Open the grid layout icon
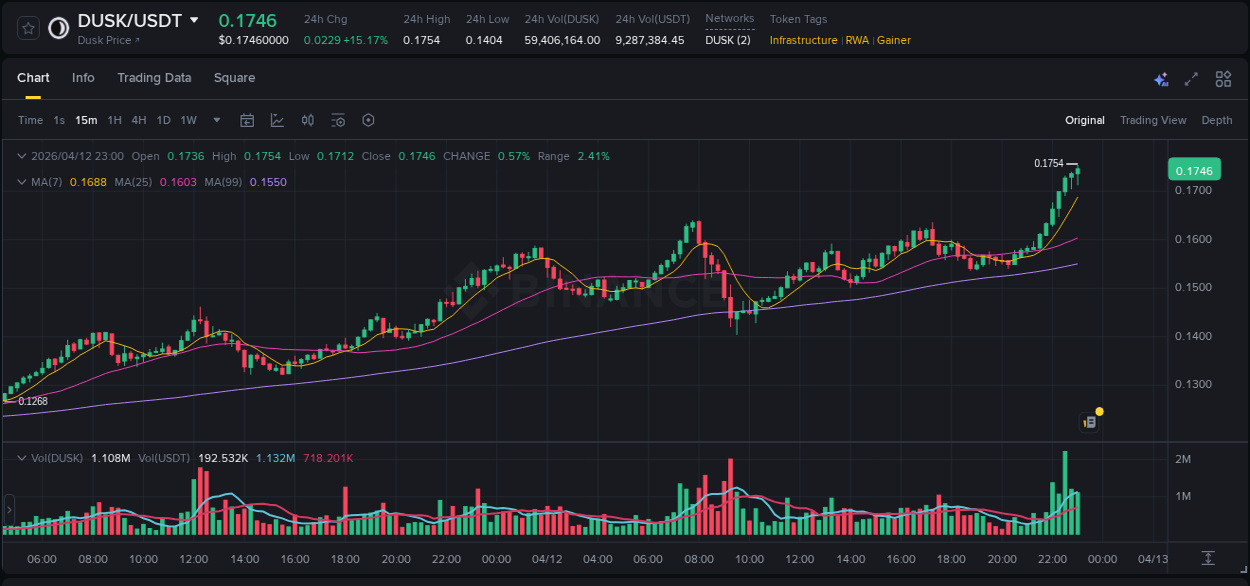This screenshot has height=586, width=1250. coord(1223,78)
